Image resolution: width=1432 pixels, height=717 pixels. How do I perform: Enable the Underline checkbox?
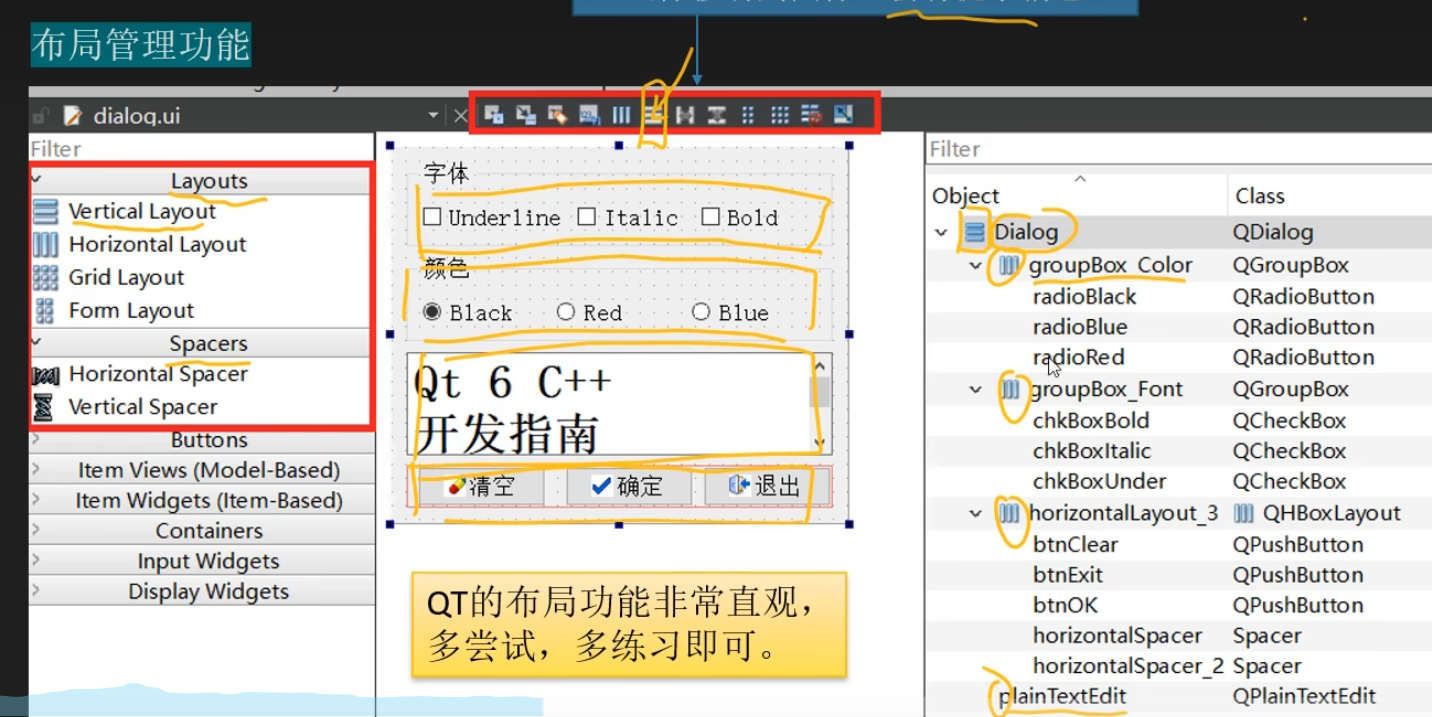point(432,217)
